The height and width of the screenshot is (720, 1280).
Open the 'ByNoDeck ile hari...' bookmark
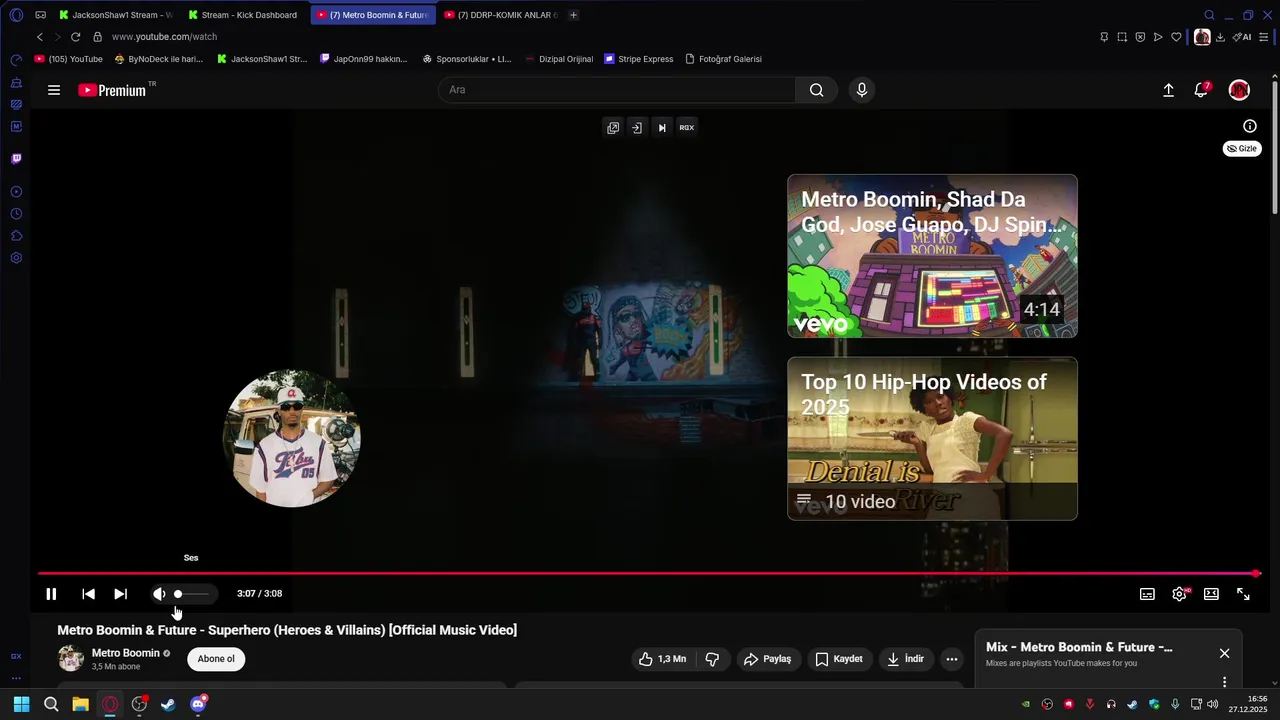point(158,59)
